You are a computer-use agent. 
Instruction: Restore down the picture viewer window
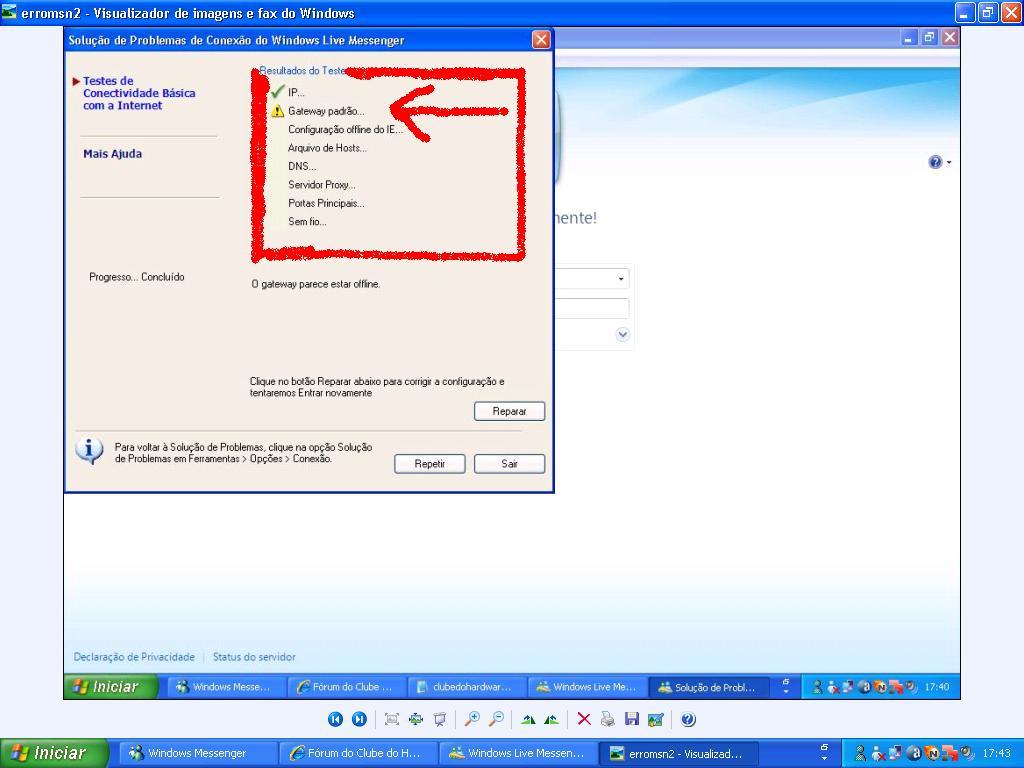pos(987,12)
